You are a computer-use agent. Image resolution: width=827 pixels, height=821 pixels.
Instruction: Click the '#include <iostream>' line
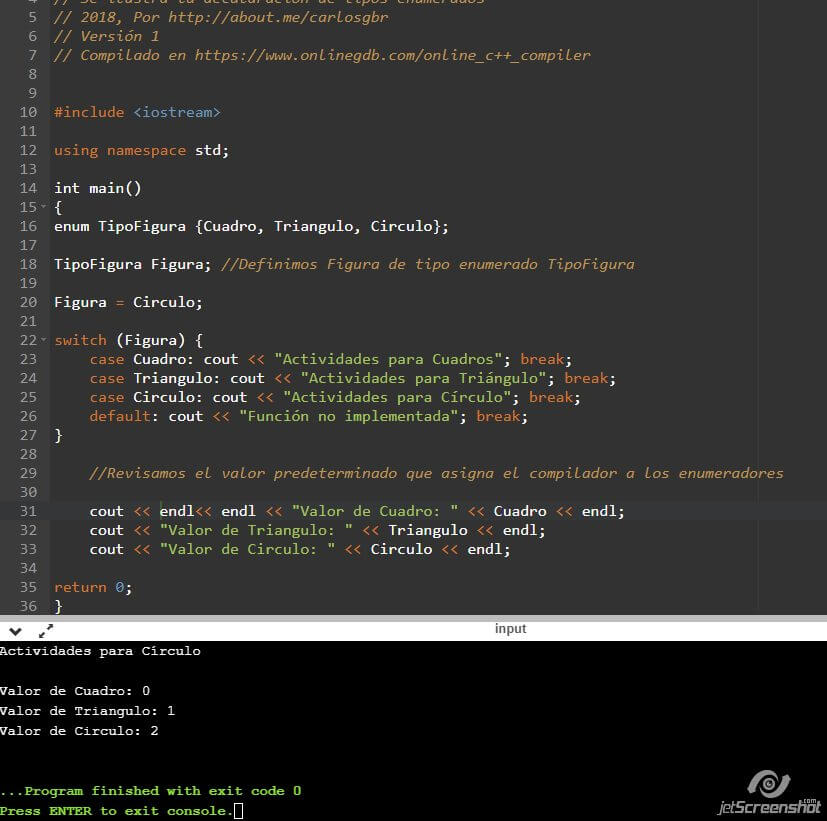(137, 112)
